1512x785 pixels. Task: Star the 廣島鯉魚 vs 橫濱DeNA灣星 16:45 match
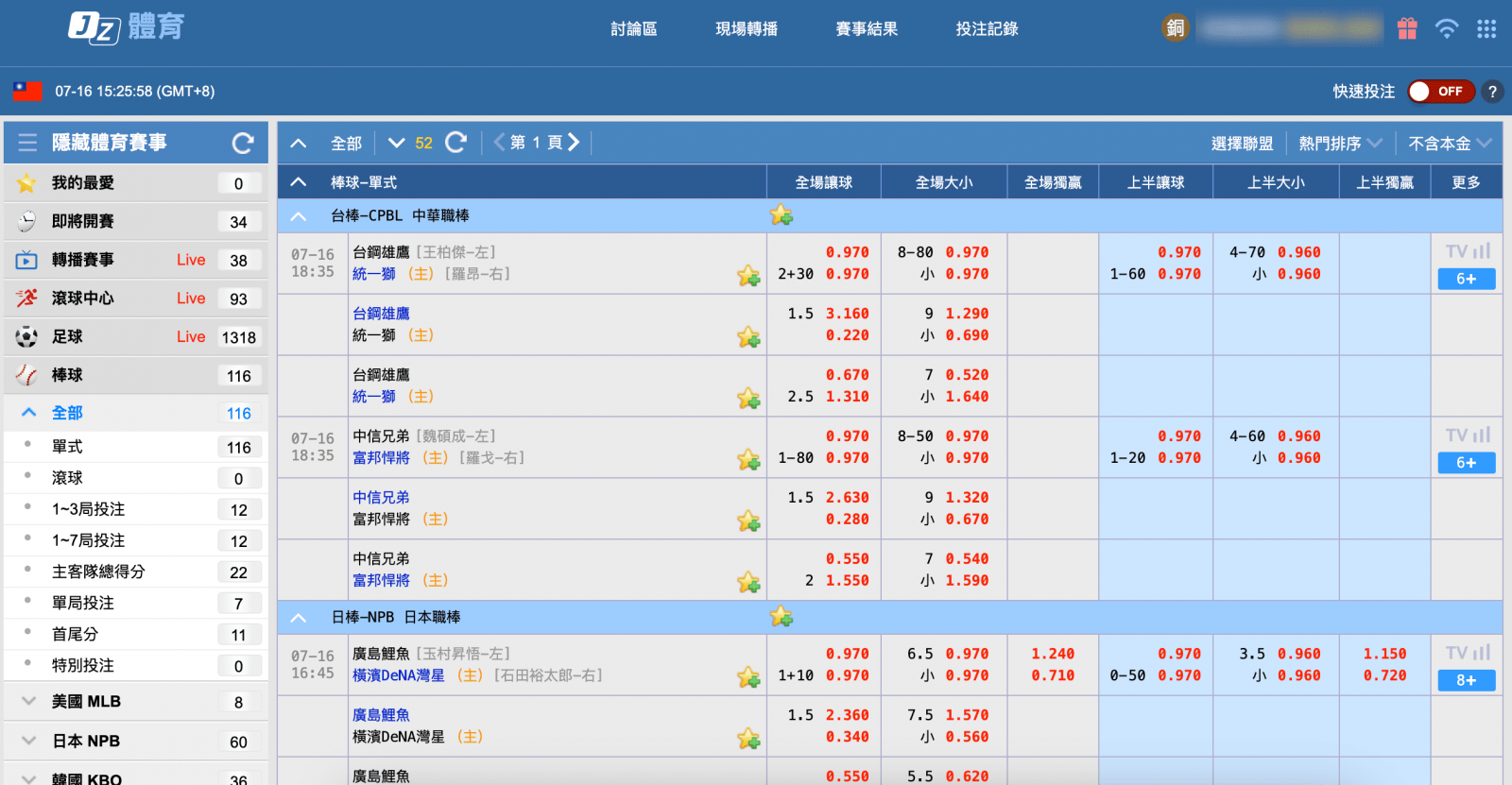coord(748,677)
